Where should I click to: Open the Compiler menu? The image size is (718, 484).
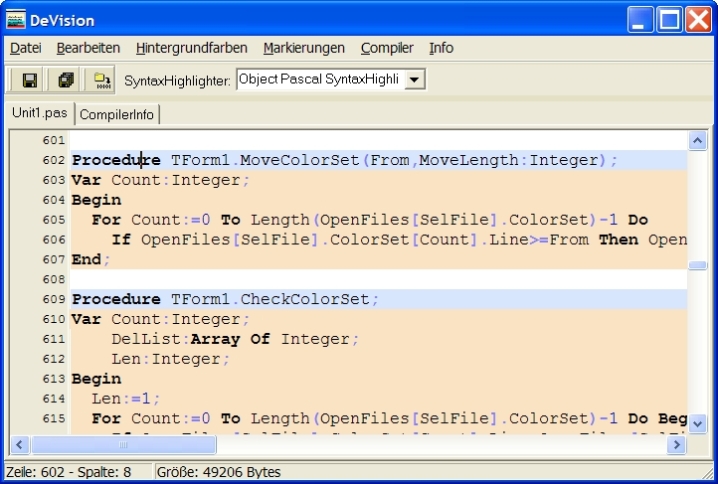pos(387,47)
